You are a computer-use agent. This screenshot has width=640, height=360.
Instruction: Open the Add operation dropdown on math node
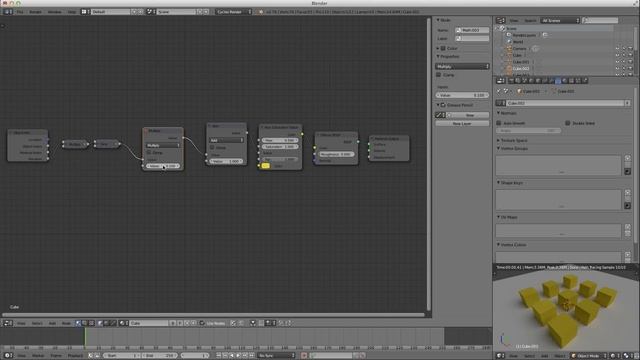[x=226, y=140]
